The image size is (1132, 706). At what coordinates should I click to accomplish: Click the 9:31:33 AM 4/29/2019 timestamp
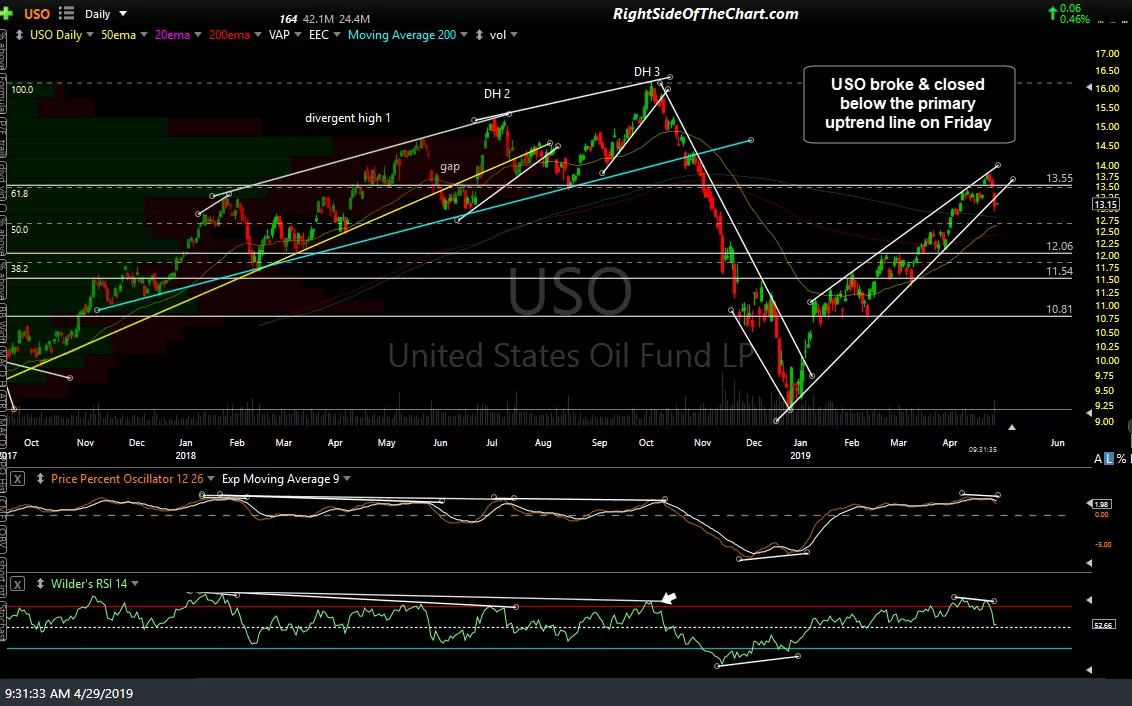click(x=69, y=694)
